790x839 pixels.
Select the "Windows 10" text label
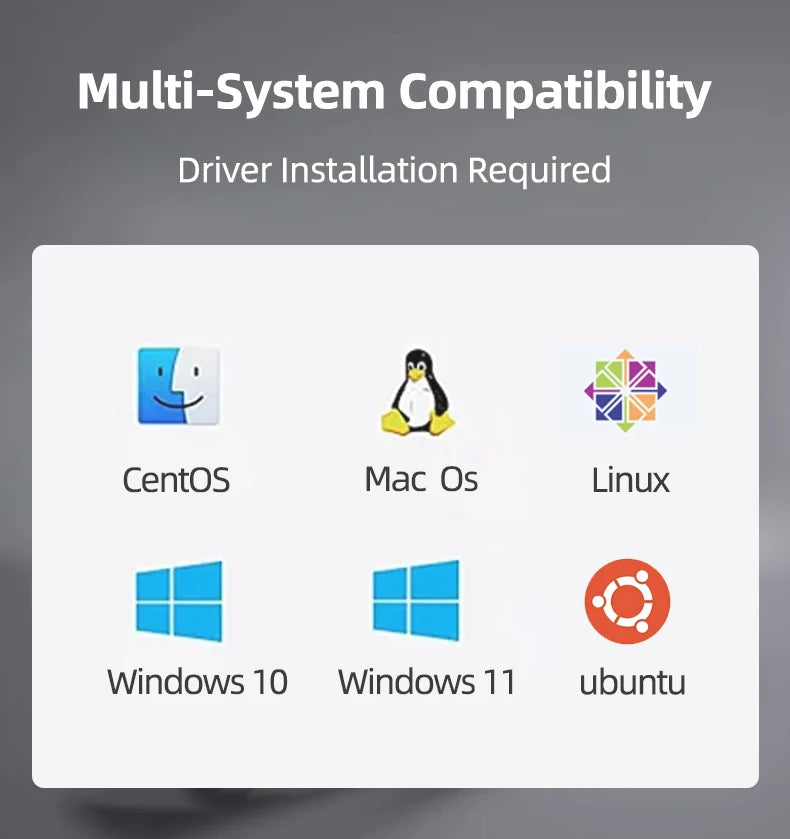coord(198,682)
